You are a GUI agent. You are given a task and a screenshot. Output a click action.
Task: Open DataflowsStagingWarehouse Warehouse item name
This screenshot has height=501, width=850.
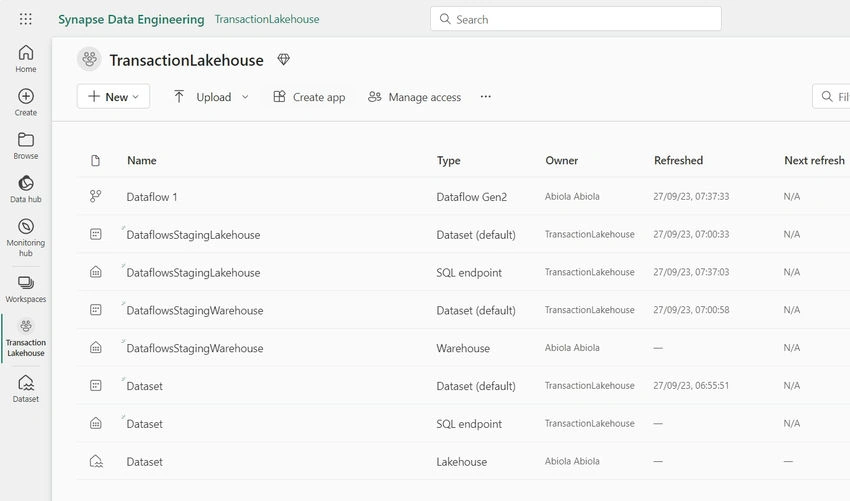tap(195, 348)
